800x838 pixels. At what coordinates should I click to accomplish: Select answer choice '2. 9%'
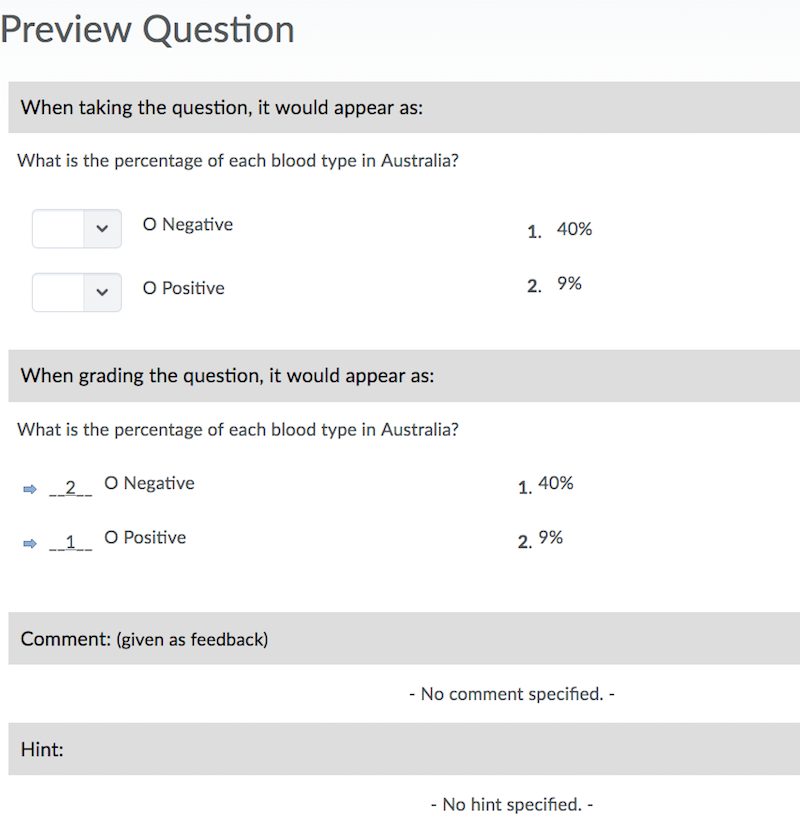(x=555, y=283)
